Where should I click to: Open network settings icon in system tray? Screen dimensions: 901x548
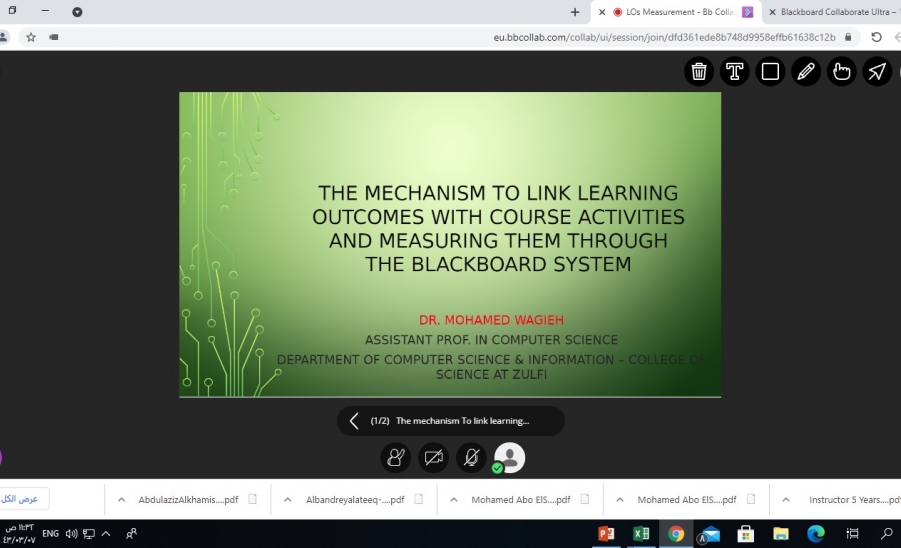[x=88, y=534]
